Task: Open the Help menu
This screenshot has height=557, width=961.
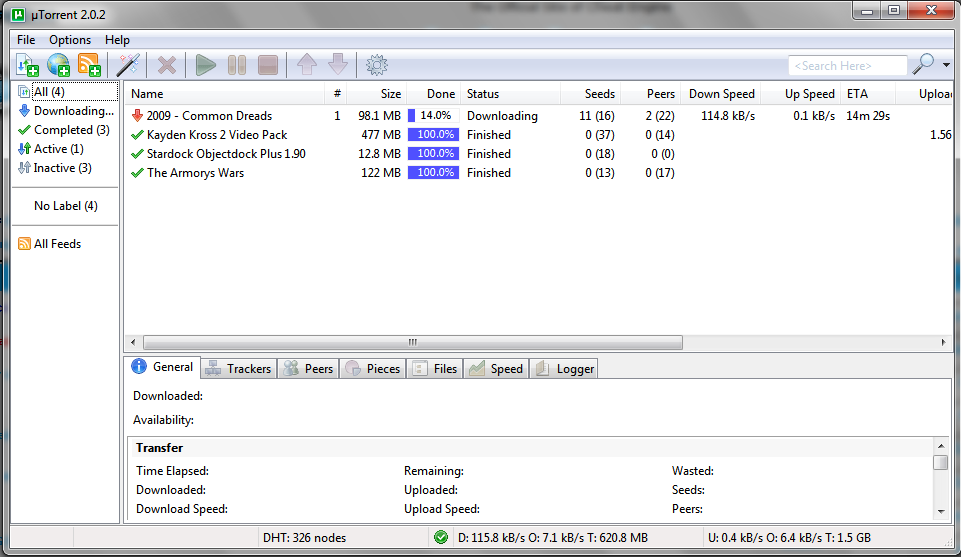Action: pyautogui.click(x=117, y=40)
